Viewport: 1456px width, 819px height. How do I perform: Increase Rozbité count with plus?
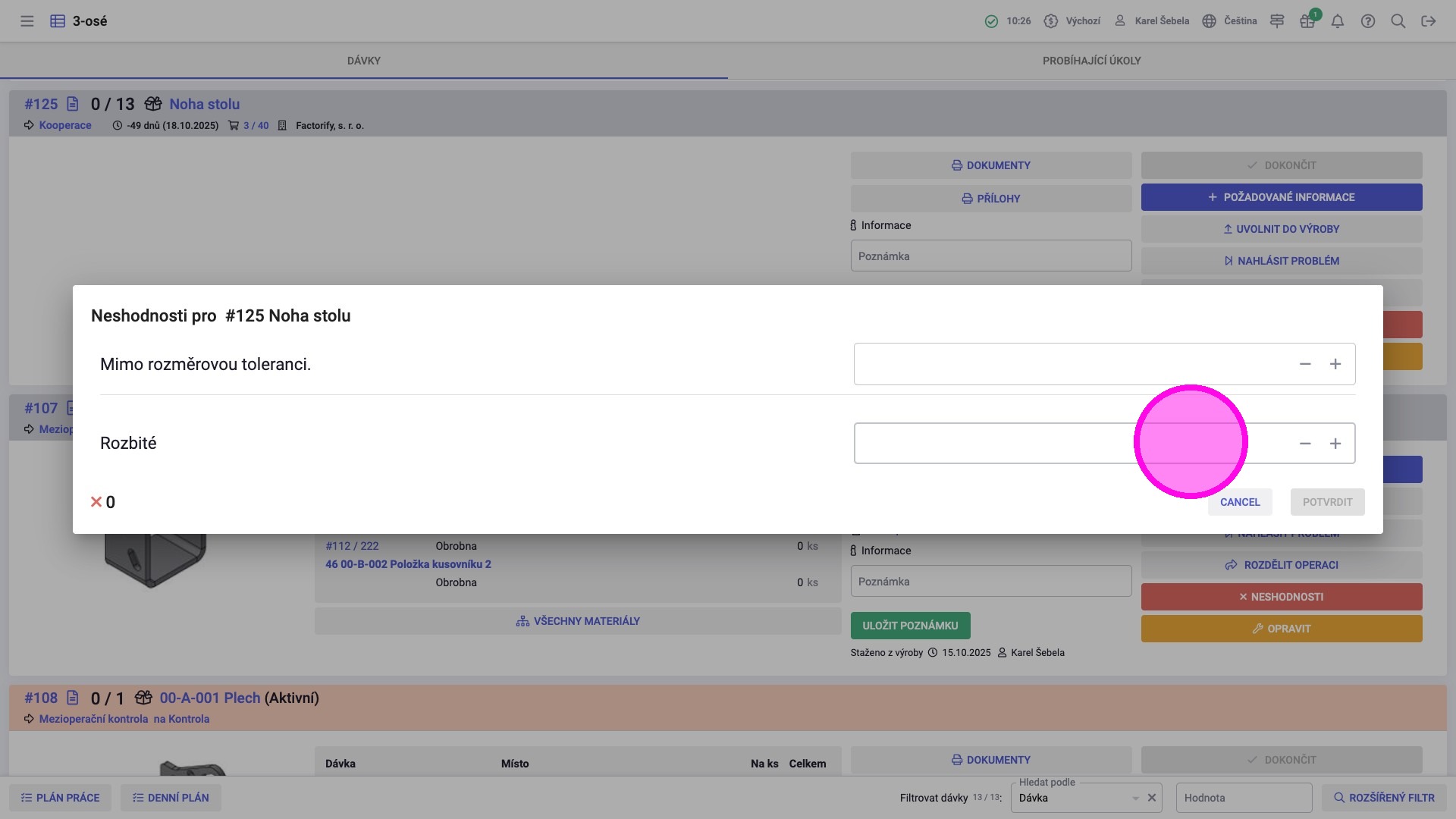tap(1335, 444)
